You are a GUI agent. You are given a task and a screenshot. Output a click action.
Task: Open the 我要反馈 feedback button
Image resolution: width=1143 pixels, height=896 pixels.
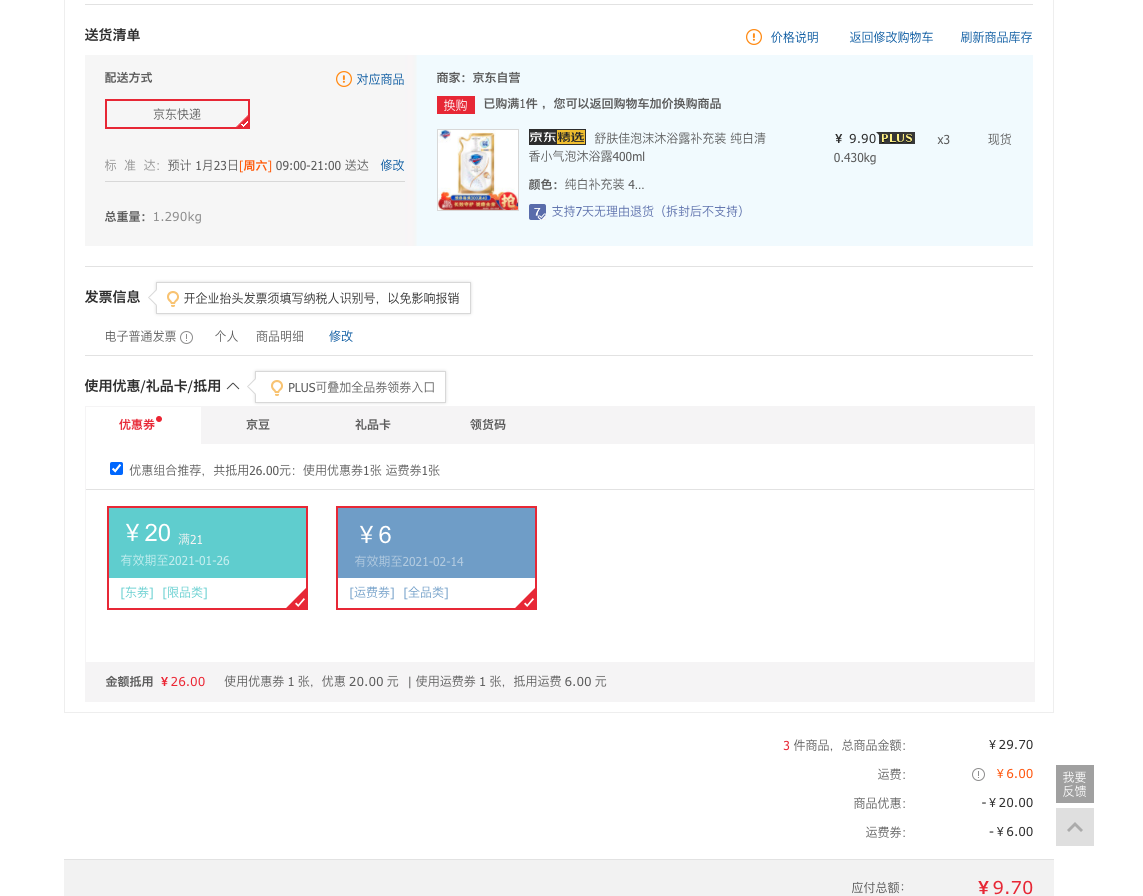[1074, 784]
